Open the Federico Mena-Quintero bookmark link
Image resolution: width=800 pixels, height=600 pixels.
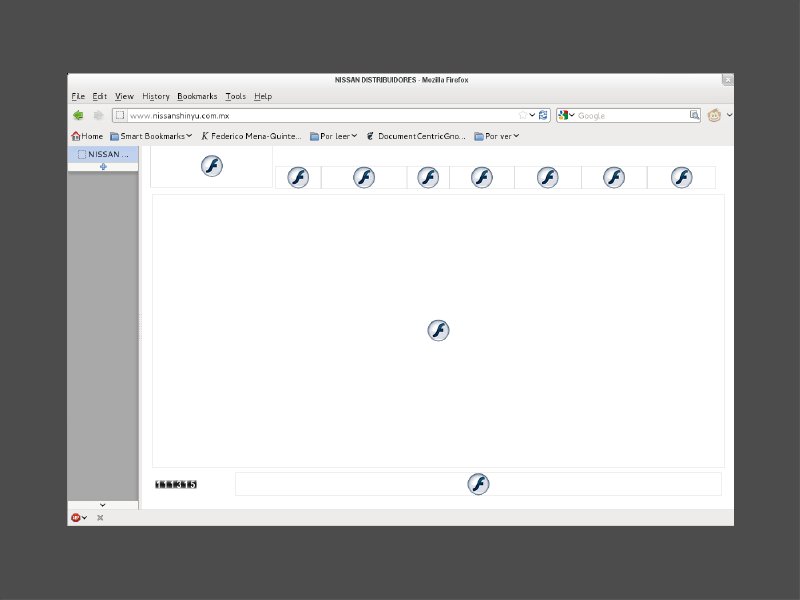[252, 136]
